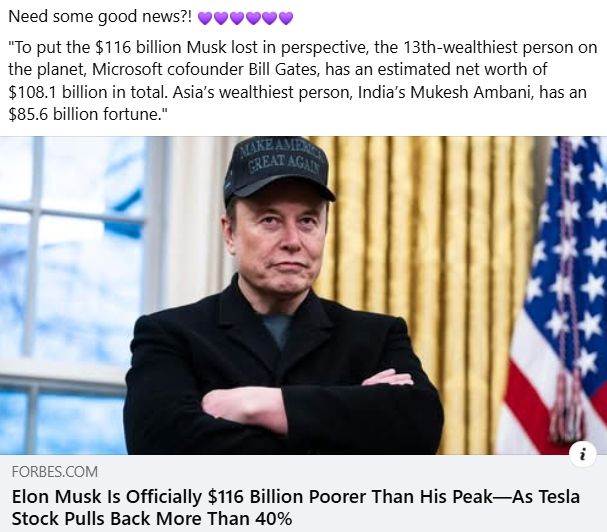Click the cap with text in photo
The height and width of the screenshot is (532, 607).
coord(279,169)
